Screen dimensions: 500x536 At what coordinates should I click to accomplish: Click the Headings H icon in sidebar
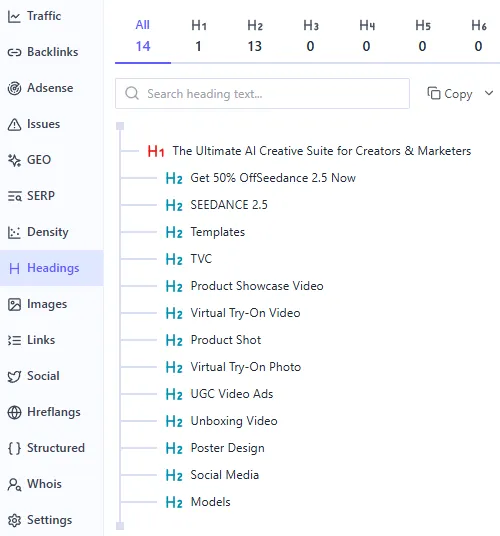click(14, 268)
